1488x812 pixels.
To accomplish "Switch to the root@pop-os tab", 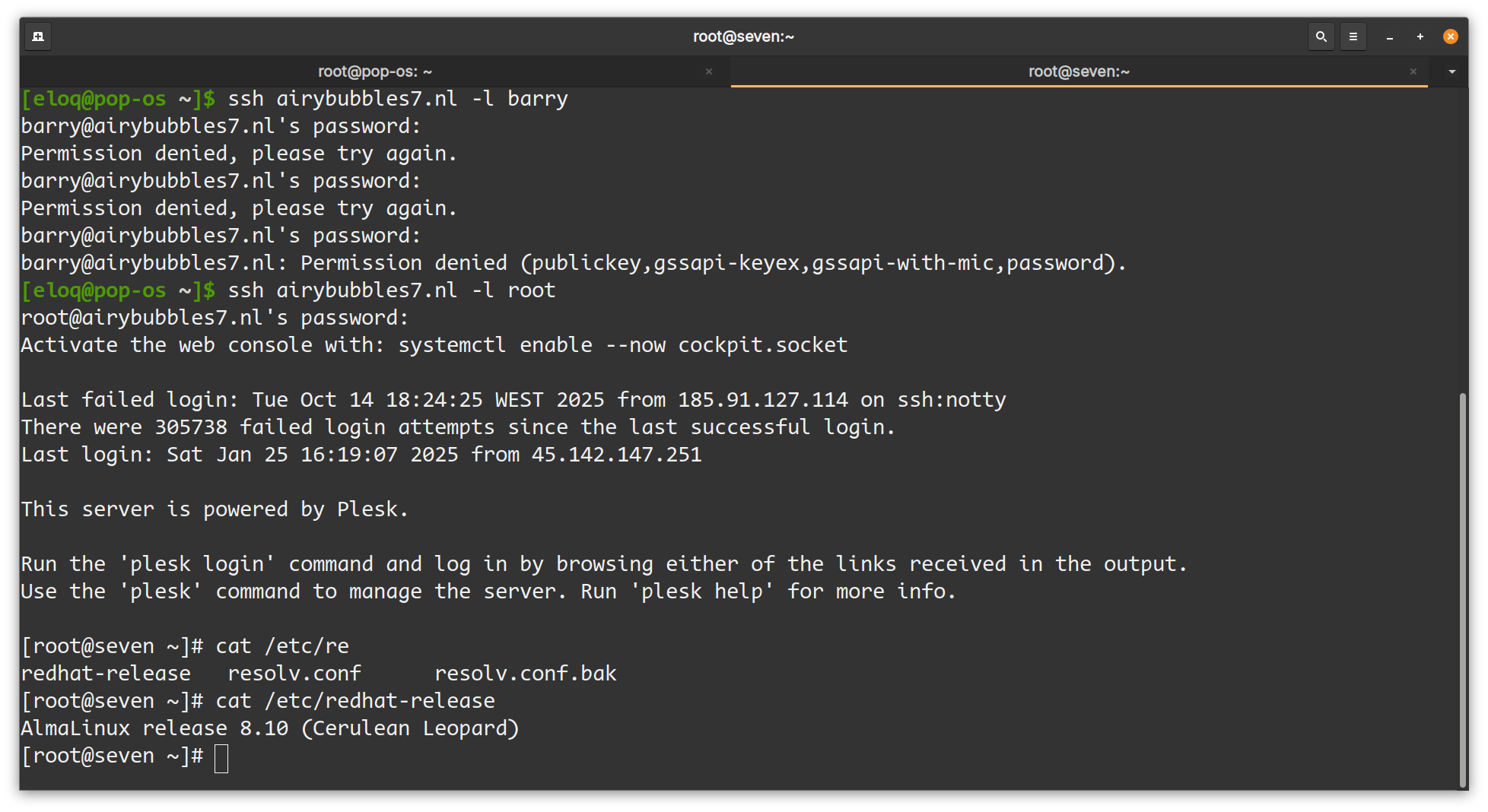I will point(374,71).
